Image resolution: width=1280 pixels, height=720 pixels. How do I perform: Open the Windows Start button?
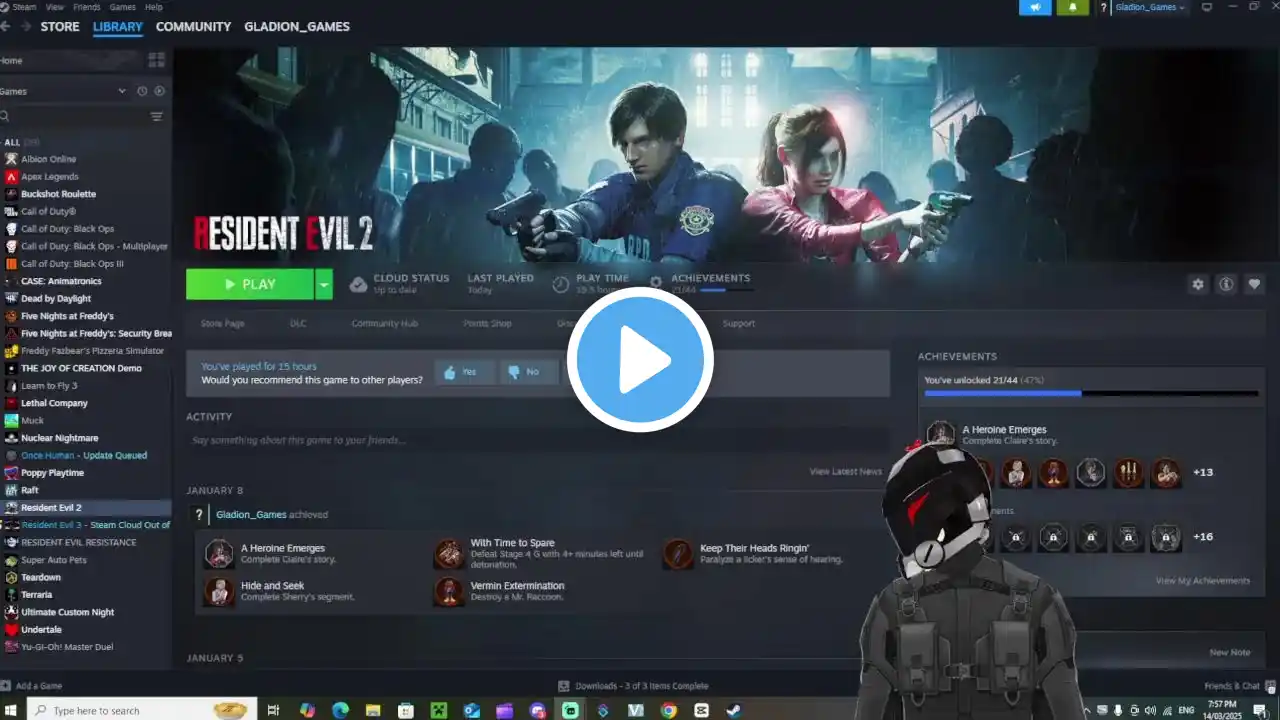click(12, 710)
